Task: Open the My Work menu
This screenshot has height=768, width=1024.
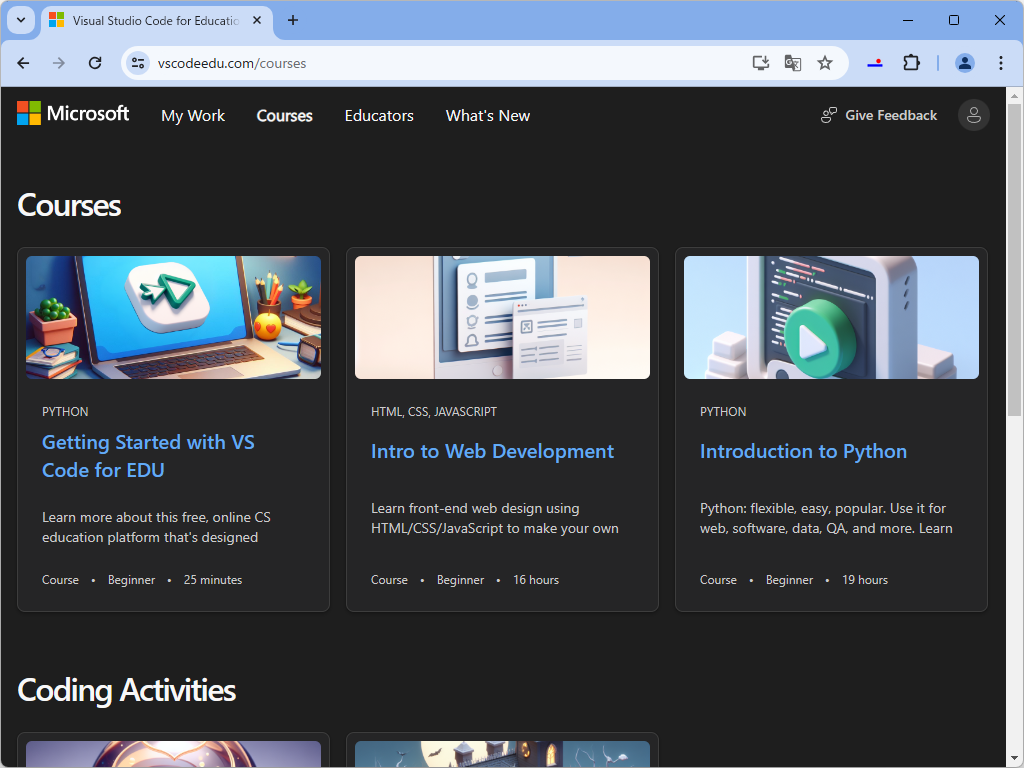Action: [x=193, y=116]
